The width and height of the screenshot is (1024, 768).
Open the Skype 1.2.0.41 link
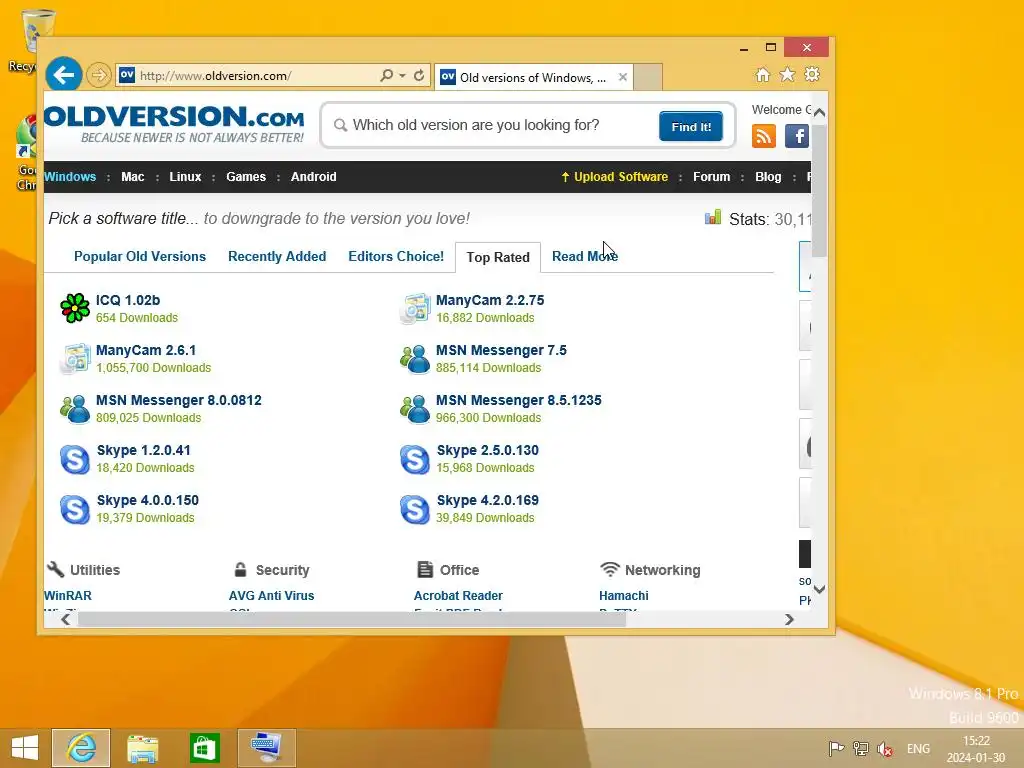(144, 451)
